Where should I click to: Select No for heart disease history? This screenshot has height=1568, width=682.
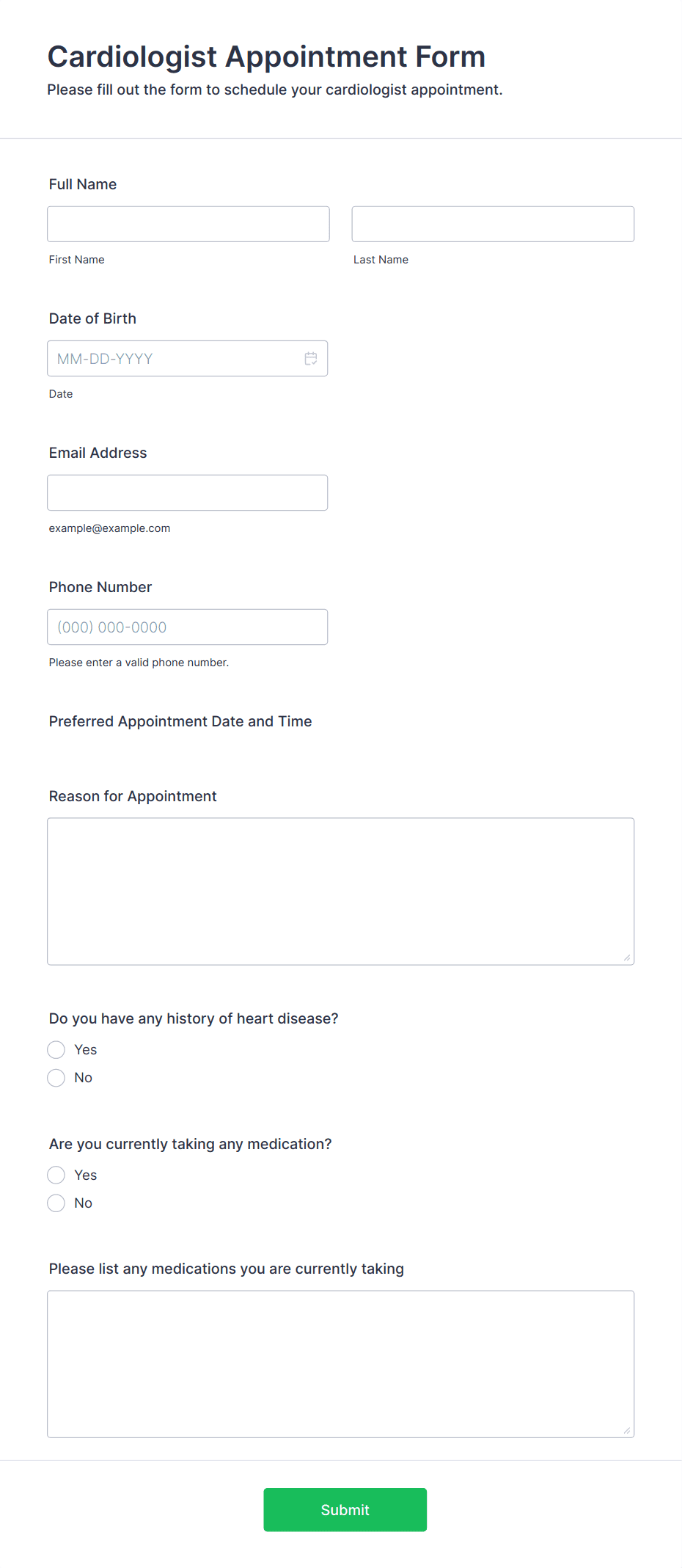pyautogui.click(x=56, y=1078)
